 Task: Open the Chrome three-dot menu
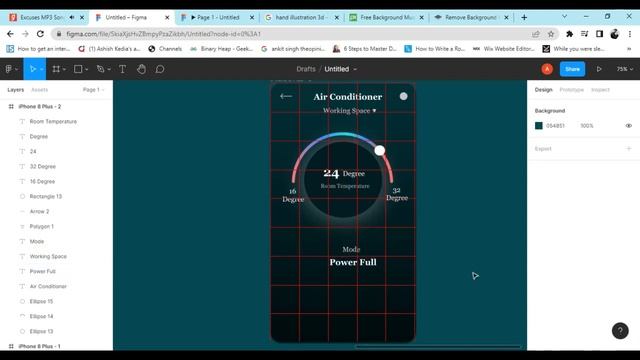[630, 34]
